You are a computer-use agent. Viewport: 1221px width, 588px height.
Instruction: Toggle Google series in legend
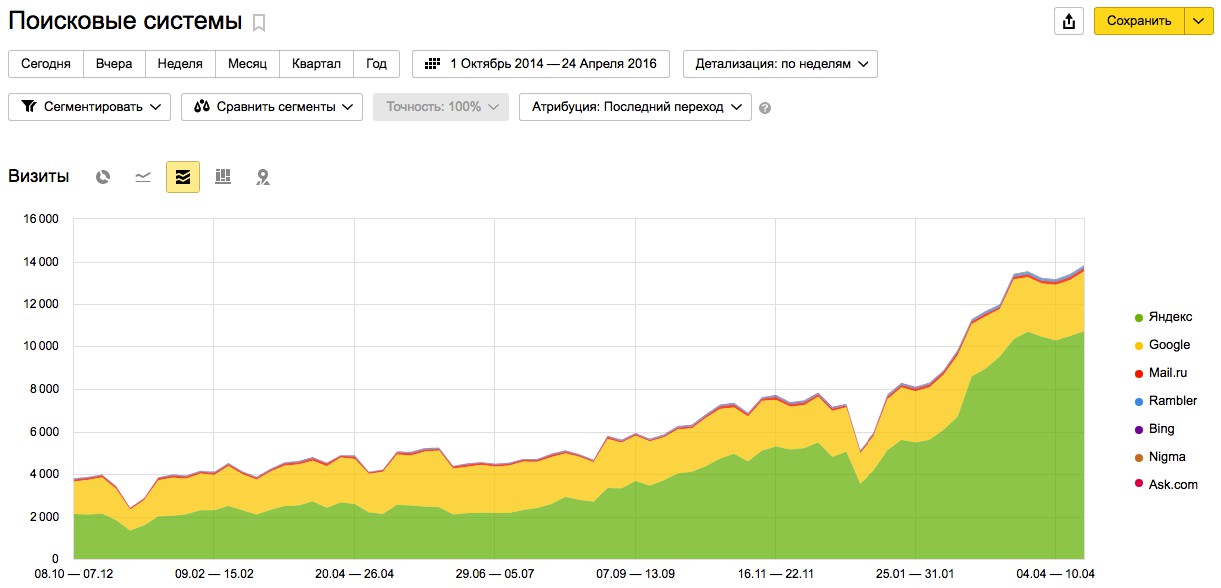coord(1161,345)
